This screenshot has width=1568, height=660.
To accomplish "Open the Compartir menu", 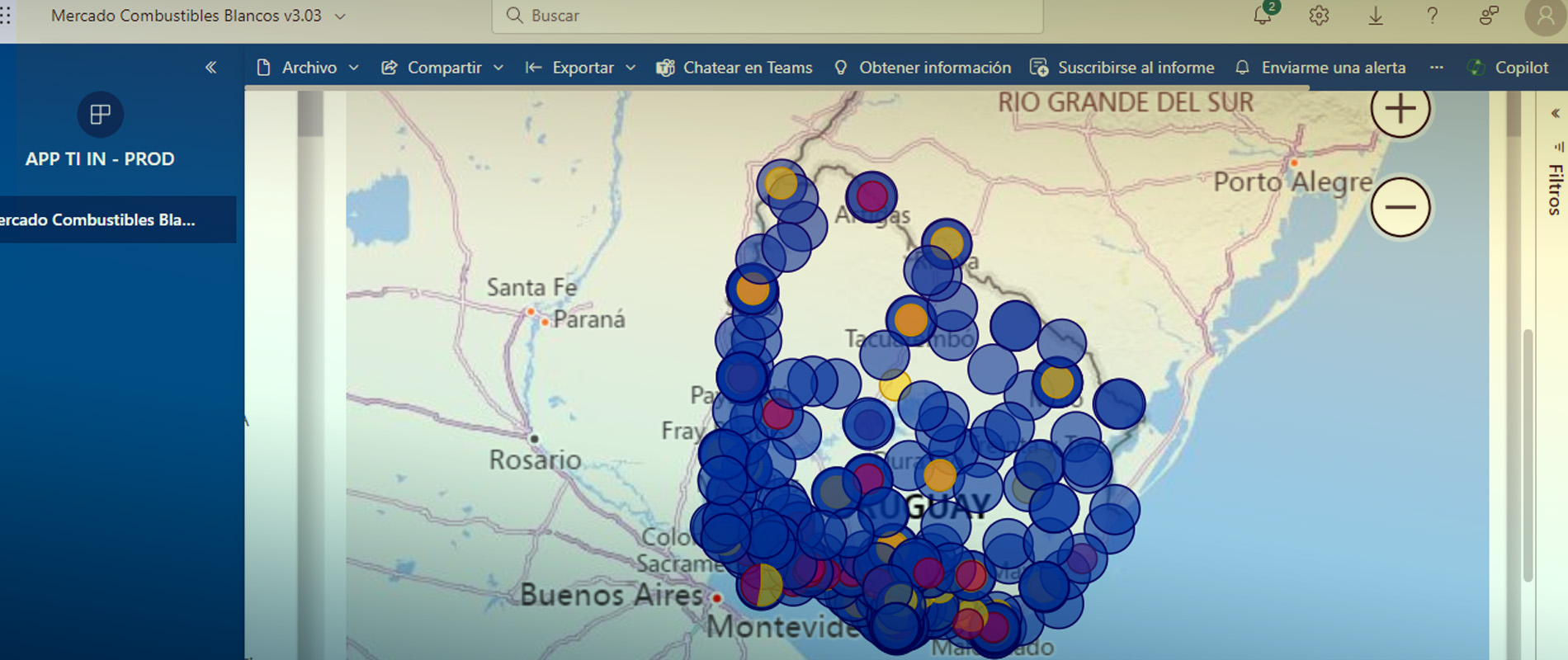I will pyautogui.click(x=442, y=68).
